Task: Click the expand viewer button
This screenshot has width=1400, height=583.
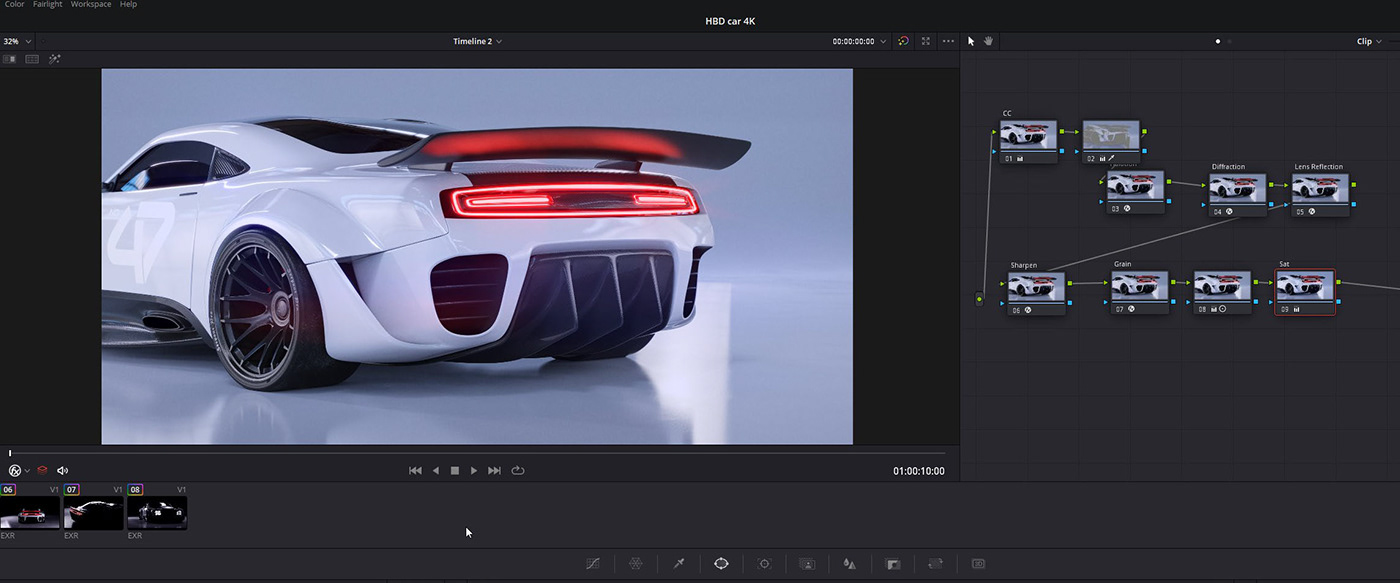Action: click(x=925, y=41)
